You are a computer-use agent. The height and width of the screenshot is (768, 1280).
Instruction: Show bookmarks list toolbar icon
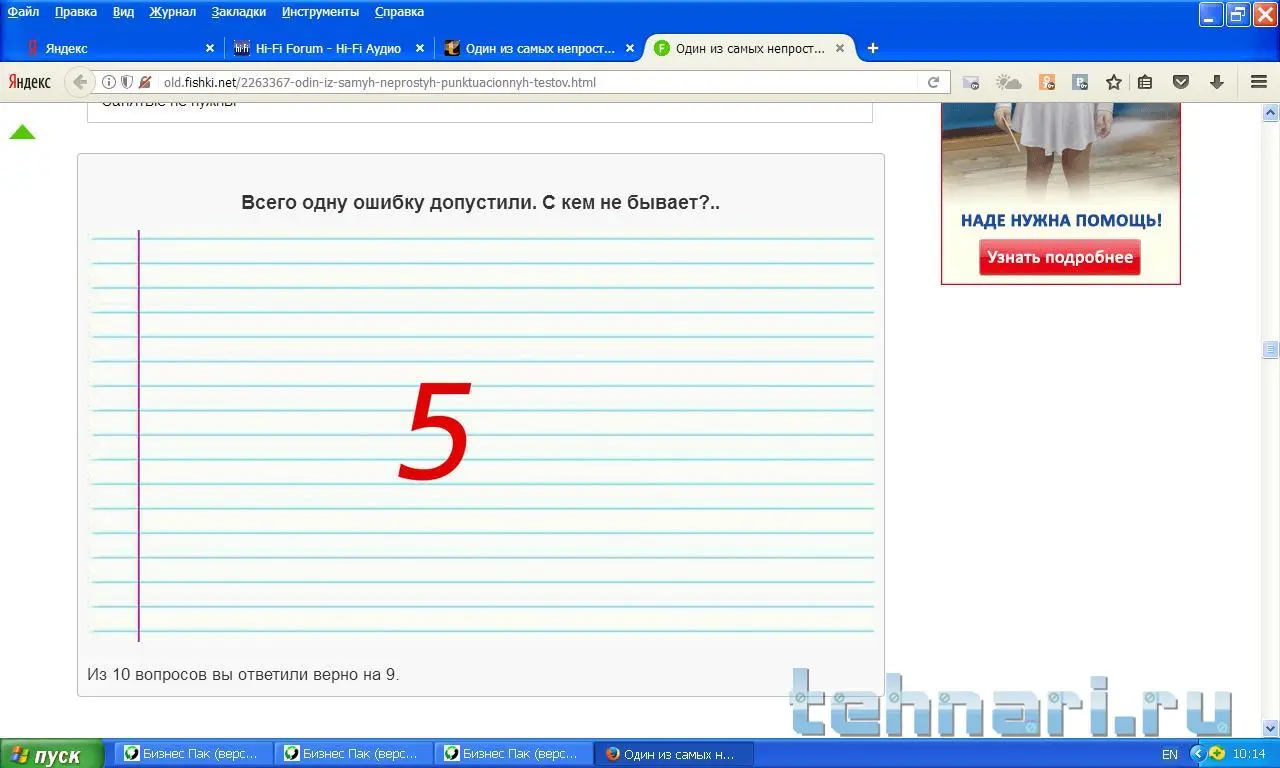coord(1146,82)
